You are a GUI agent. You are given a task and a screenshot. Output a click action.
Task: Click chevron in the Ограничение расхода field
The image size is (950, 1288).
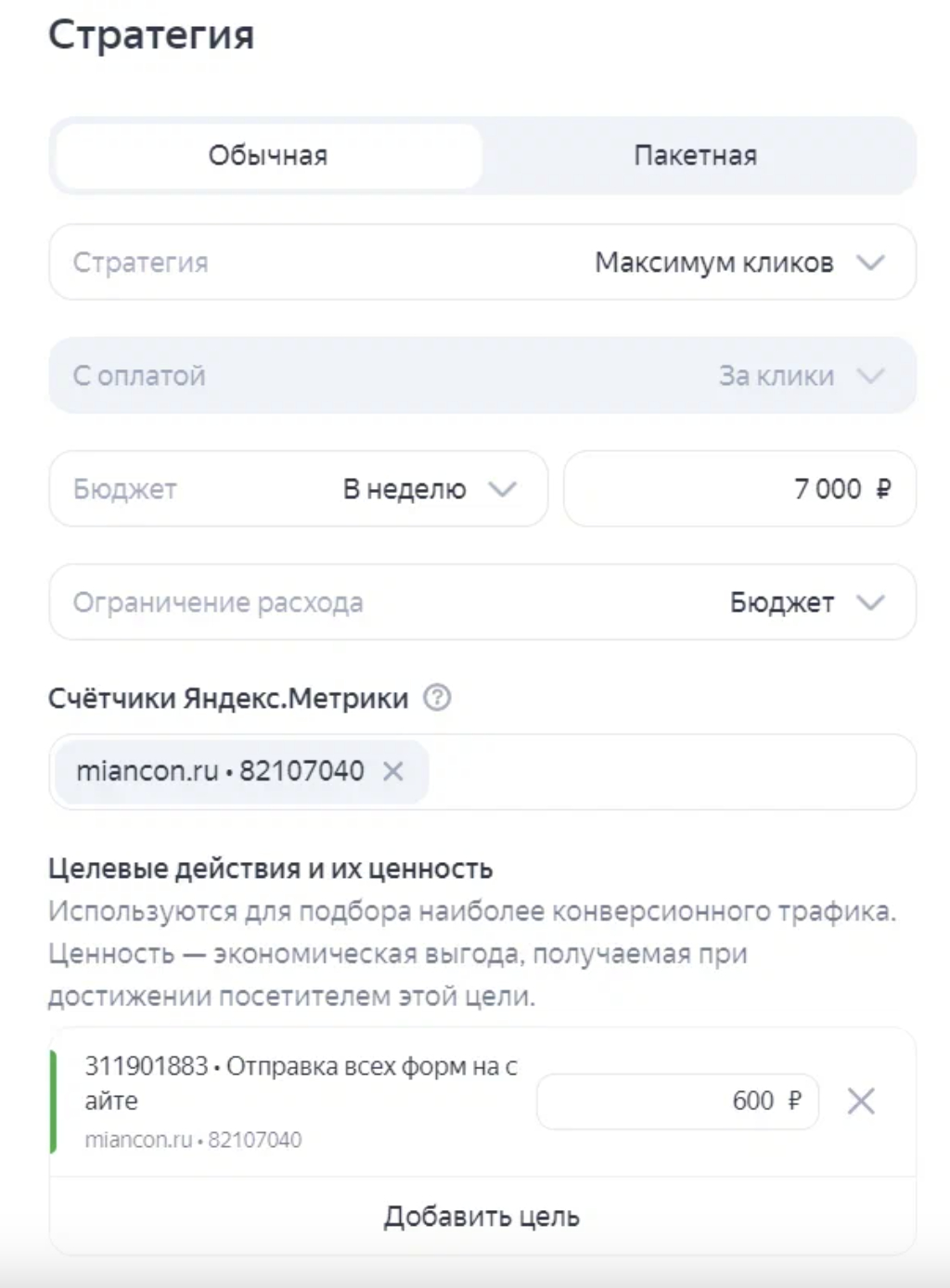(870, 602)
